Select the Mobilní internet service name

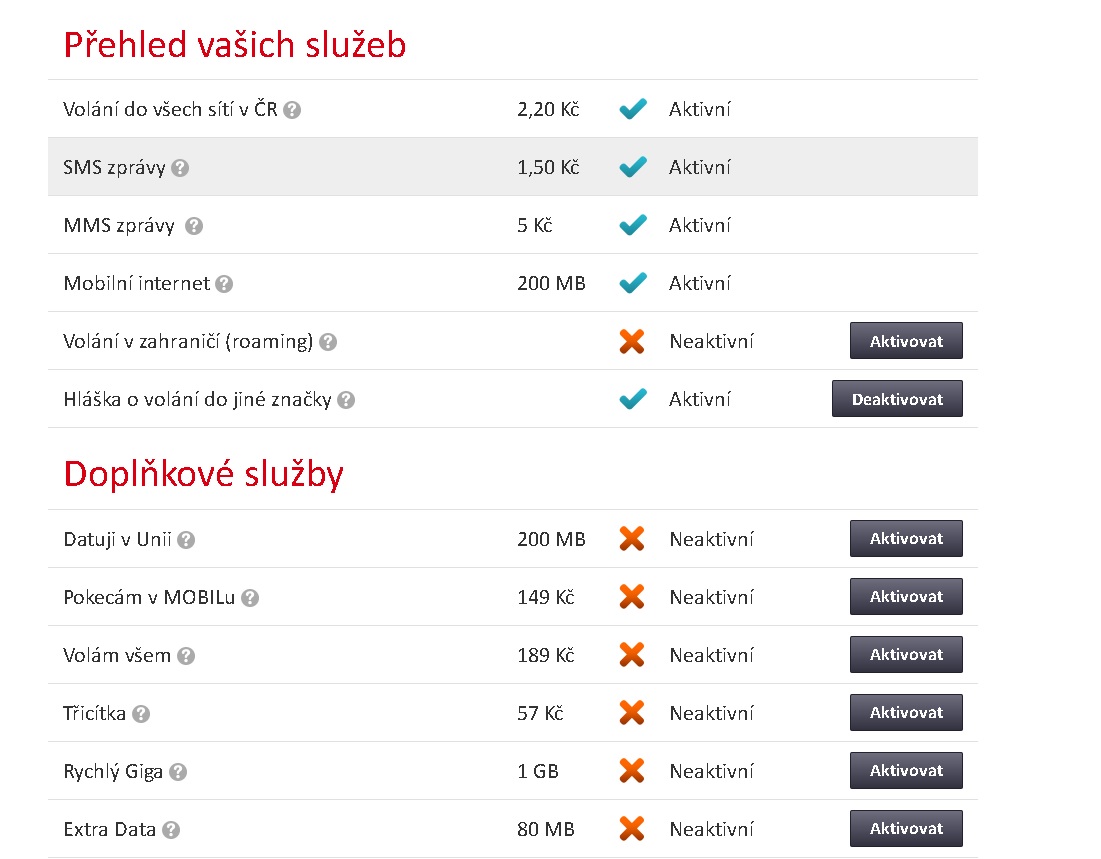pyautogui.click(x=136, y=284)
